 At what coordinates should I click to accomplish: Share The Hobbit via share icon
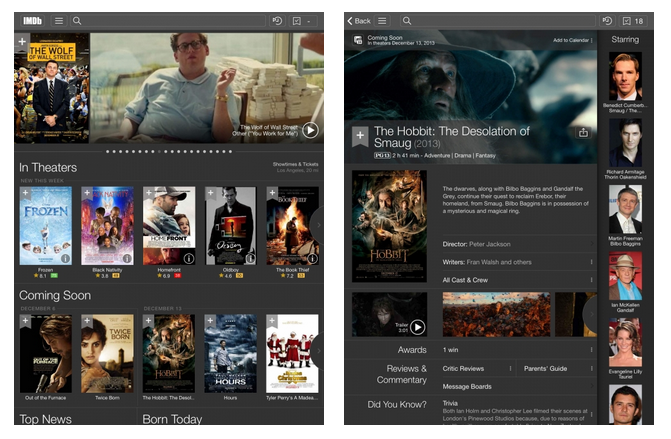[x=583, y=133]
